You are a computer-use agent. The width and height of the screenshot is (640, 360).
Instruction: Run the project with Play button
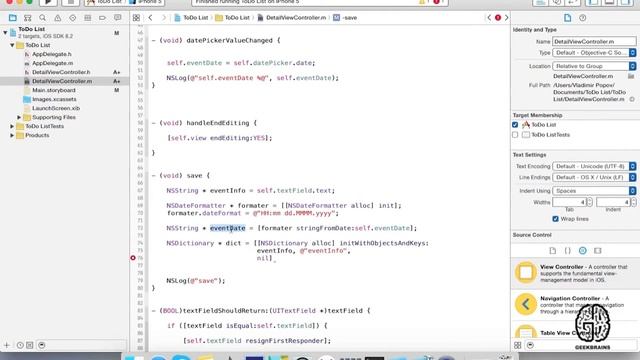(x=48, y=2)
